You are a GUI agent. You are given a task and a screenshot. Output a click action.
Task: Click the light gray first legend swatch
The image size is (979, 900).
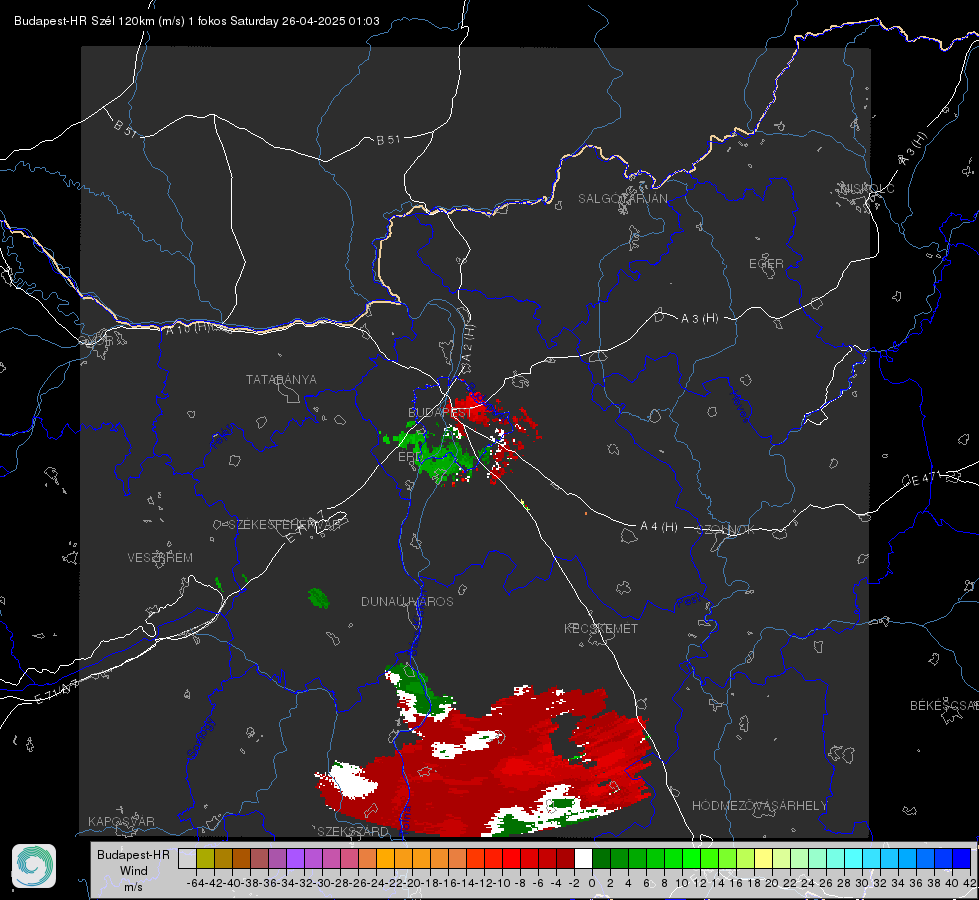point(187,858)
